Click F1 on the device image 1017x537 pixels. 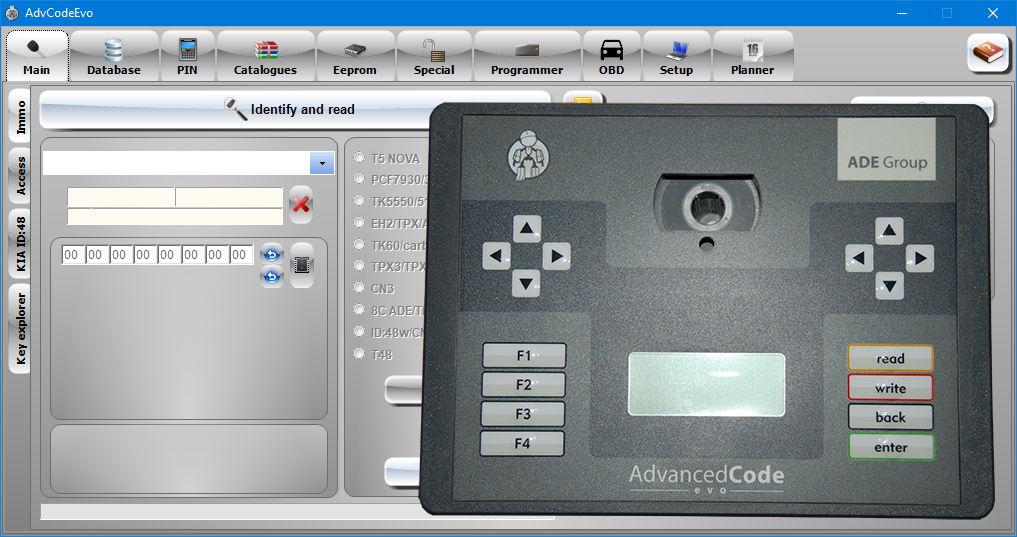pos(524,355)
